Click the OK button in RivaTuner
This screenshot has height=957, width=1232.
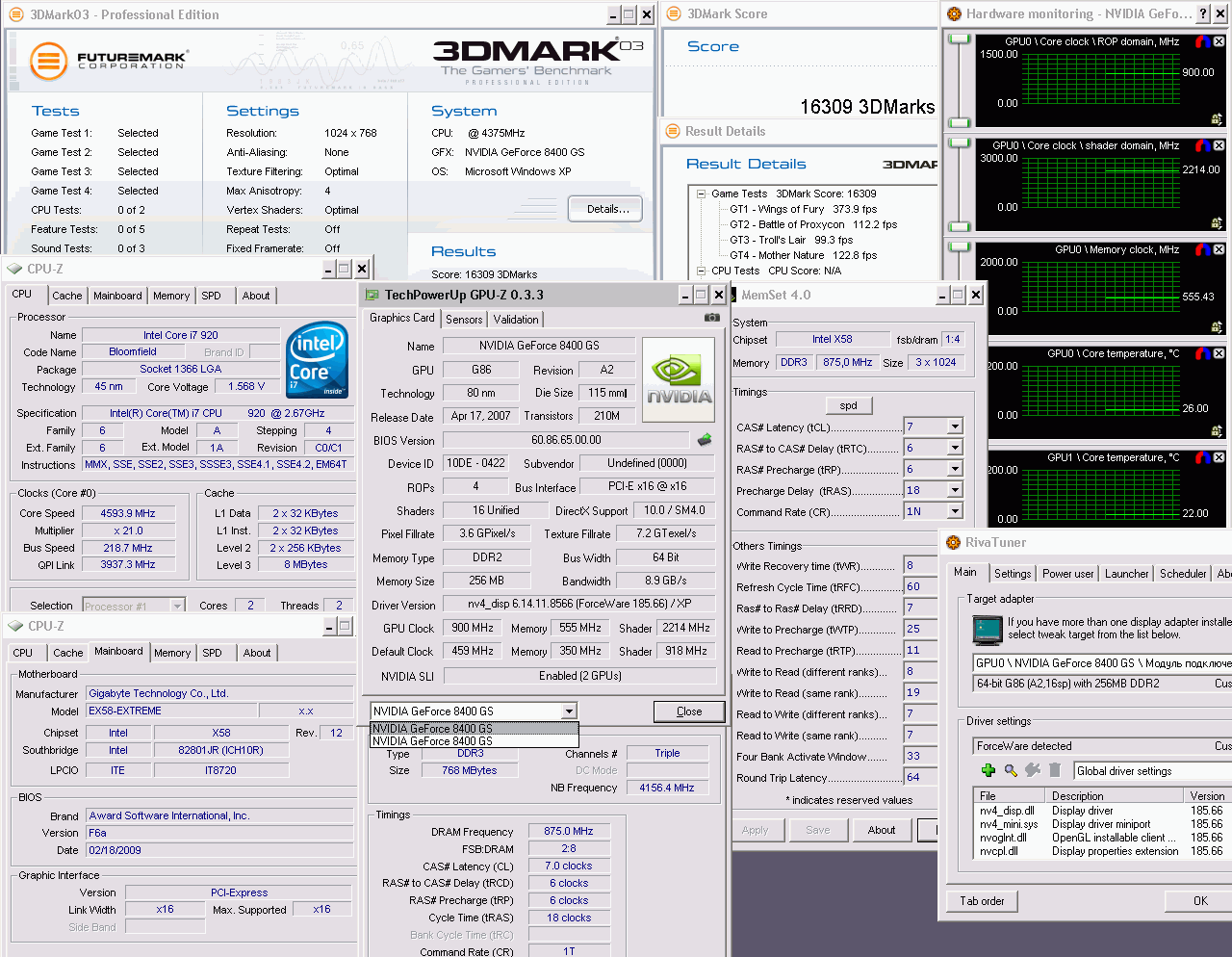1199,901
